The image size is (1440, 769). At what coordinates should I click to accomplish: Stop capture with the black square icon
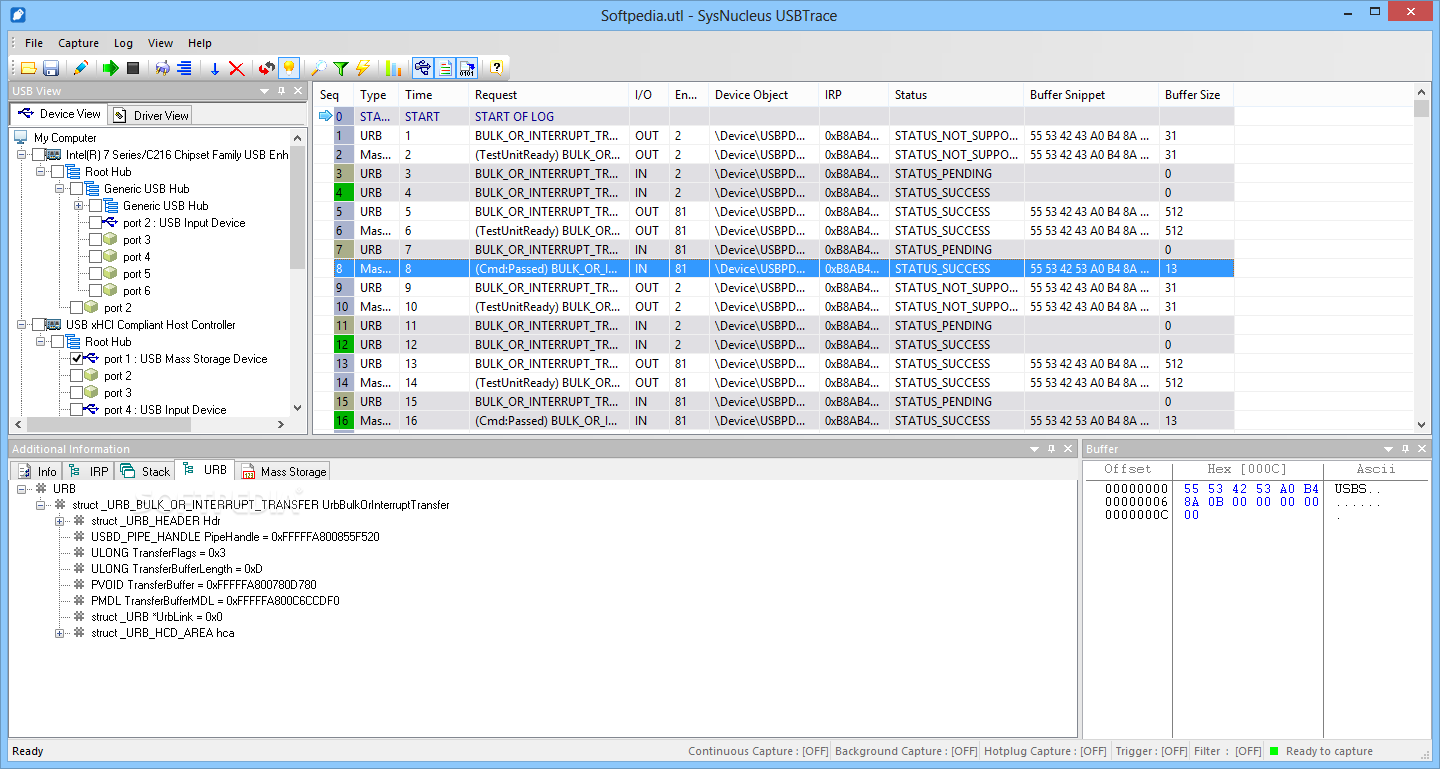click(x=133, y=68)
